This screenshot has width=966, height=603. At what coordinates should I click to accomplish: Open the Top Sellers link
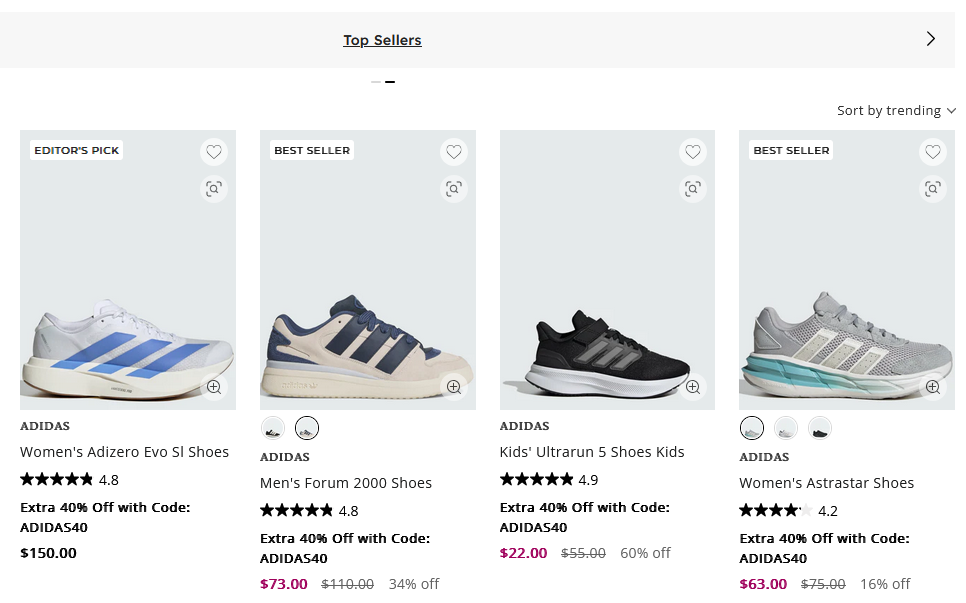383,40
